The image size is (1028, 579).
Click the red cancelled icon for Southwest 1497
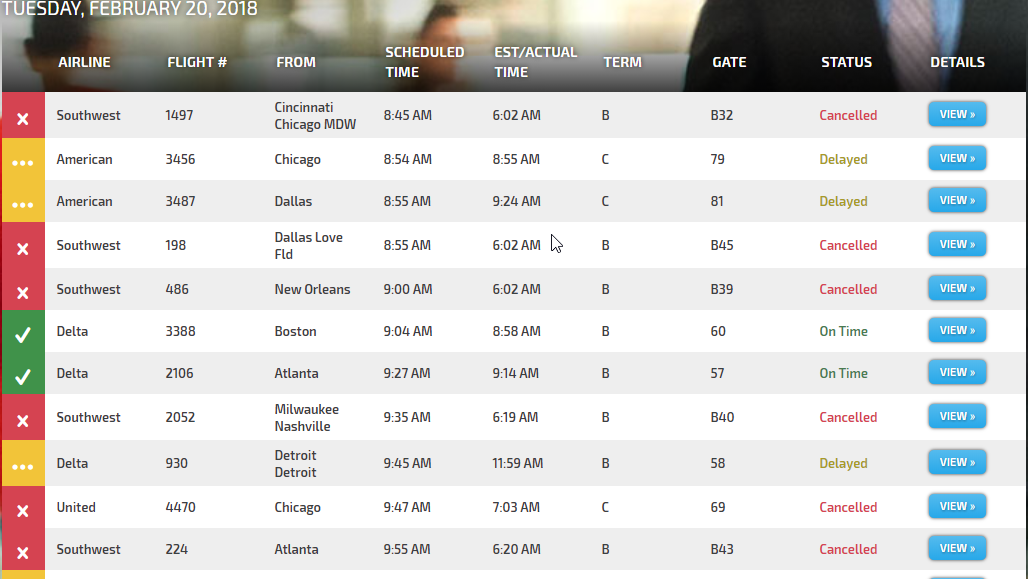(23, 116)
